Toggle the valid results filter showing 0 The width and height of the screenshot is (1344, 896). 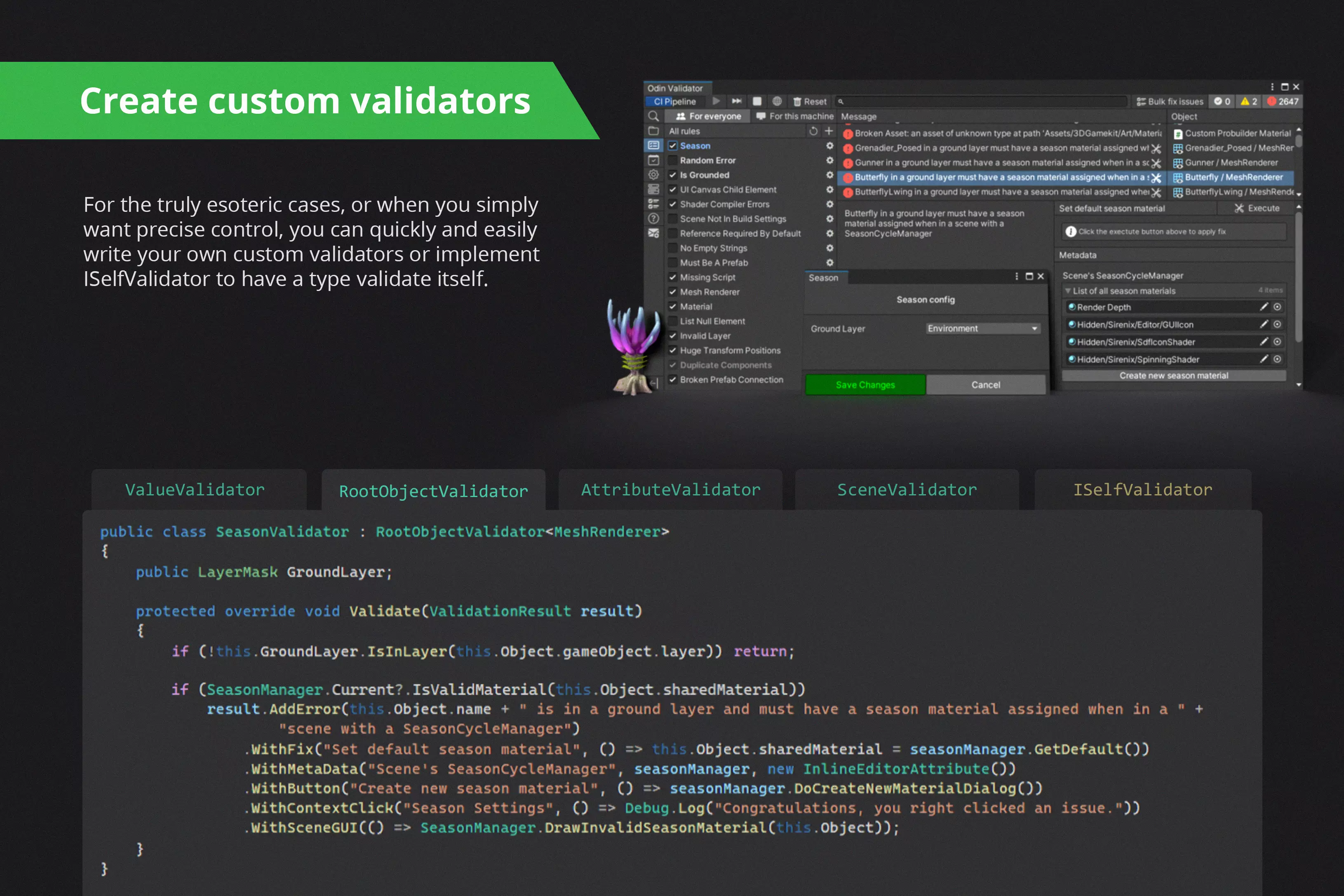pyautogui.click(x=1222, y=101)
